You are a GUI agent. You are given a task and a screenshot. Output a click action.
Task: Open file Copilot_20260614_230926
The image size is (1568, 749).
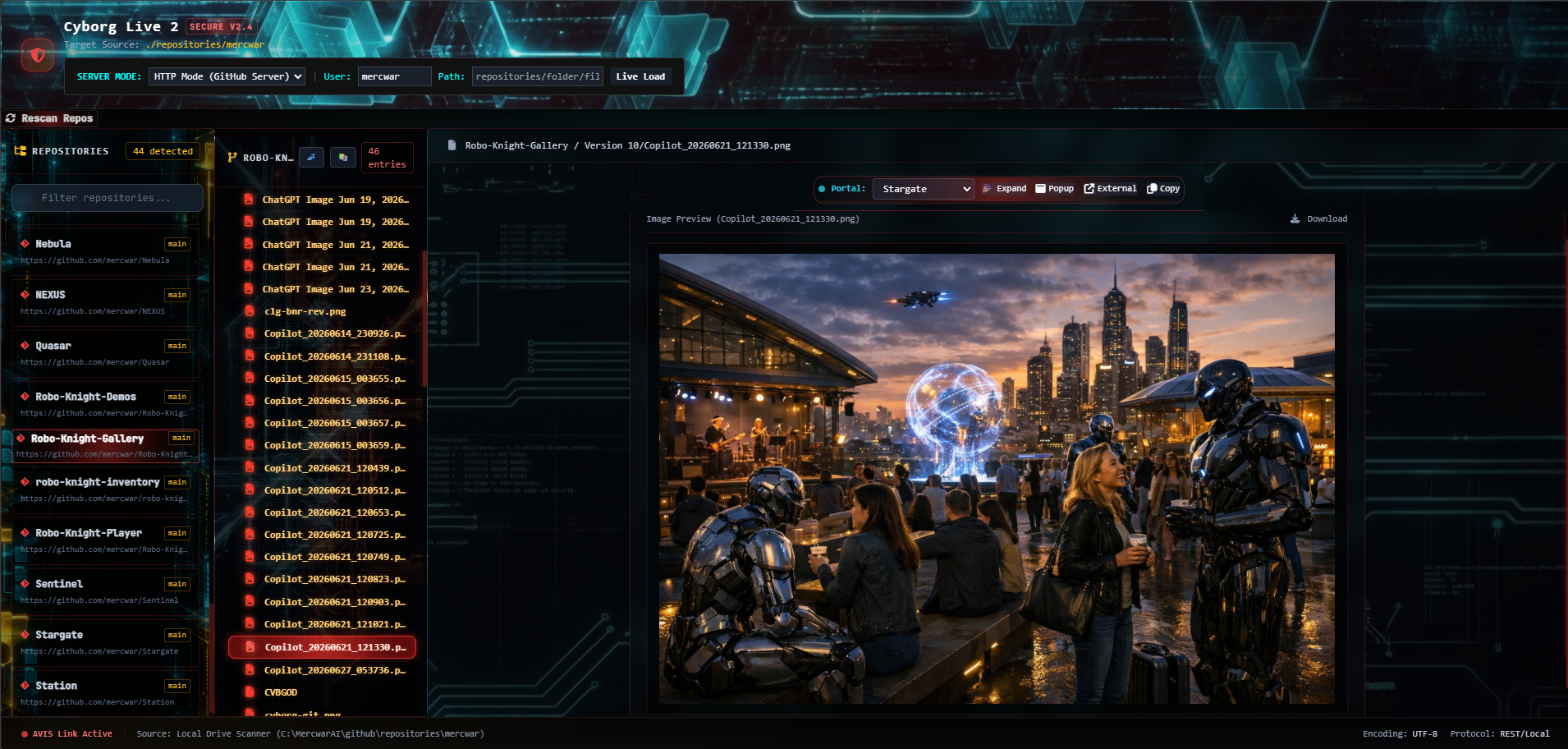[323, 333]
